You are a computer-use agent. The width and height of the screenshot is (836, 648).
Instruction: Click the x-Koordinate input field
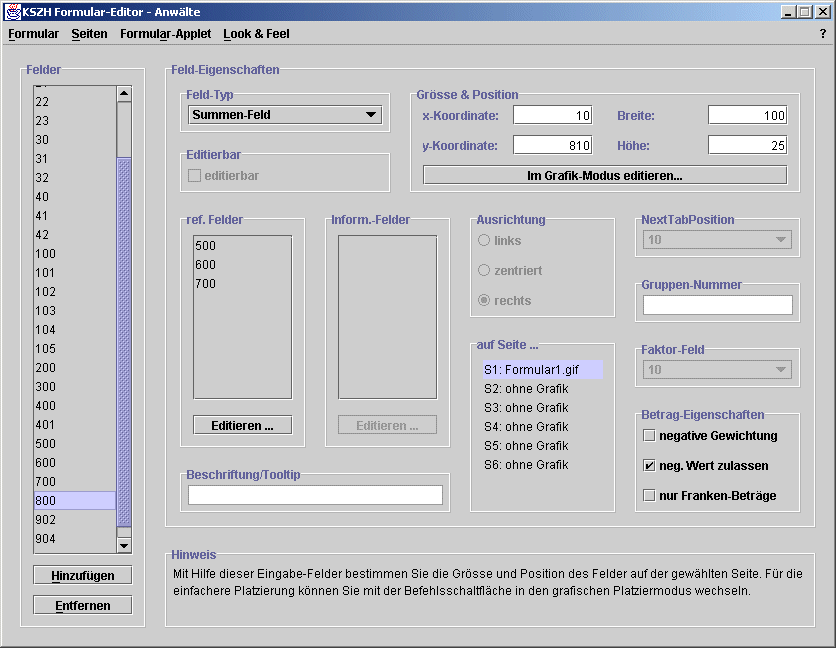[x=553, y=115]
